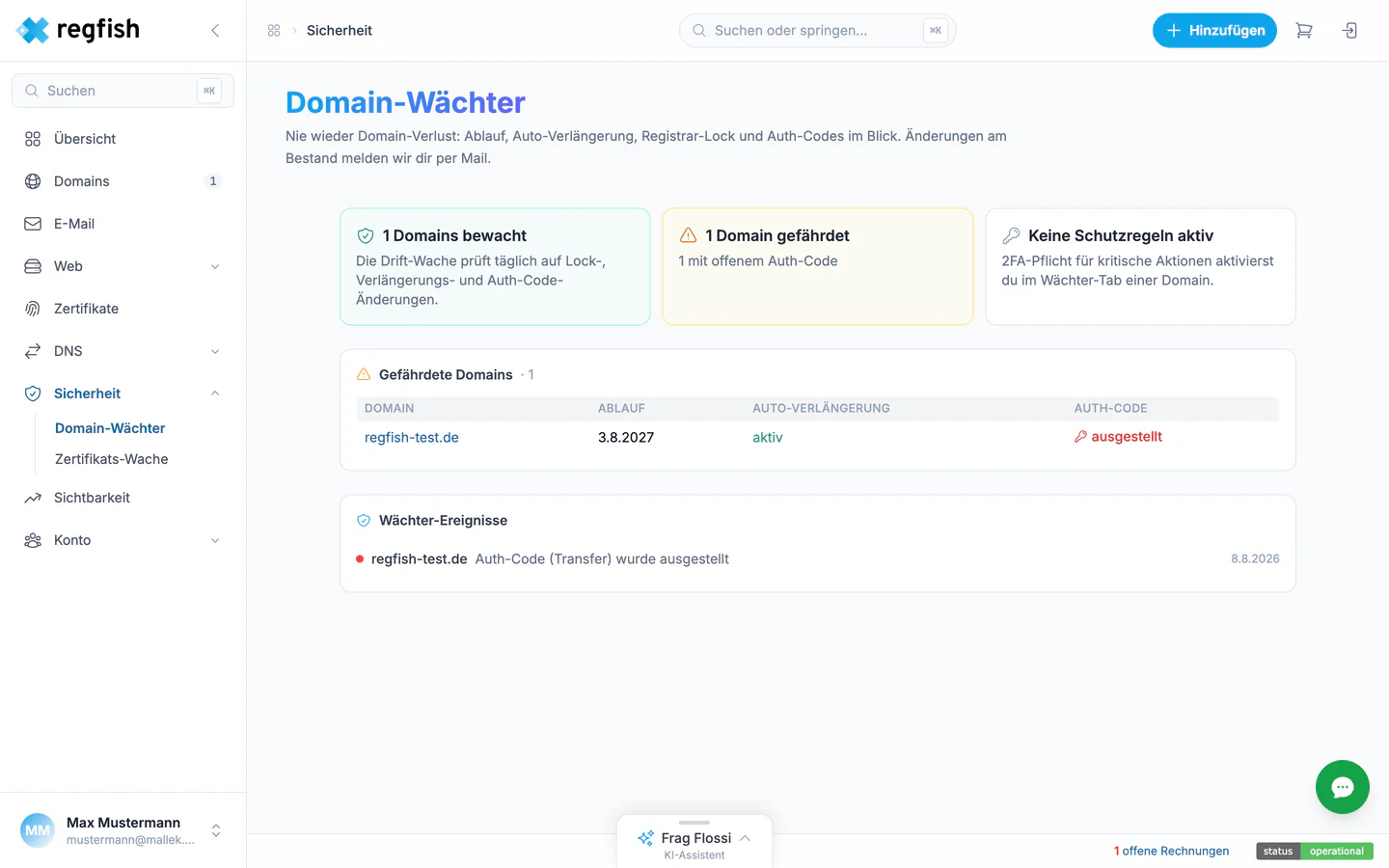Click the Frag Flossi sparkle icon
1389x868 pixels.
pos(645,838)
